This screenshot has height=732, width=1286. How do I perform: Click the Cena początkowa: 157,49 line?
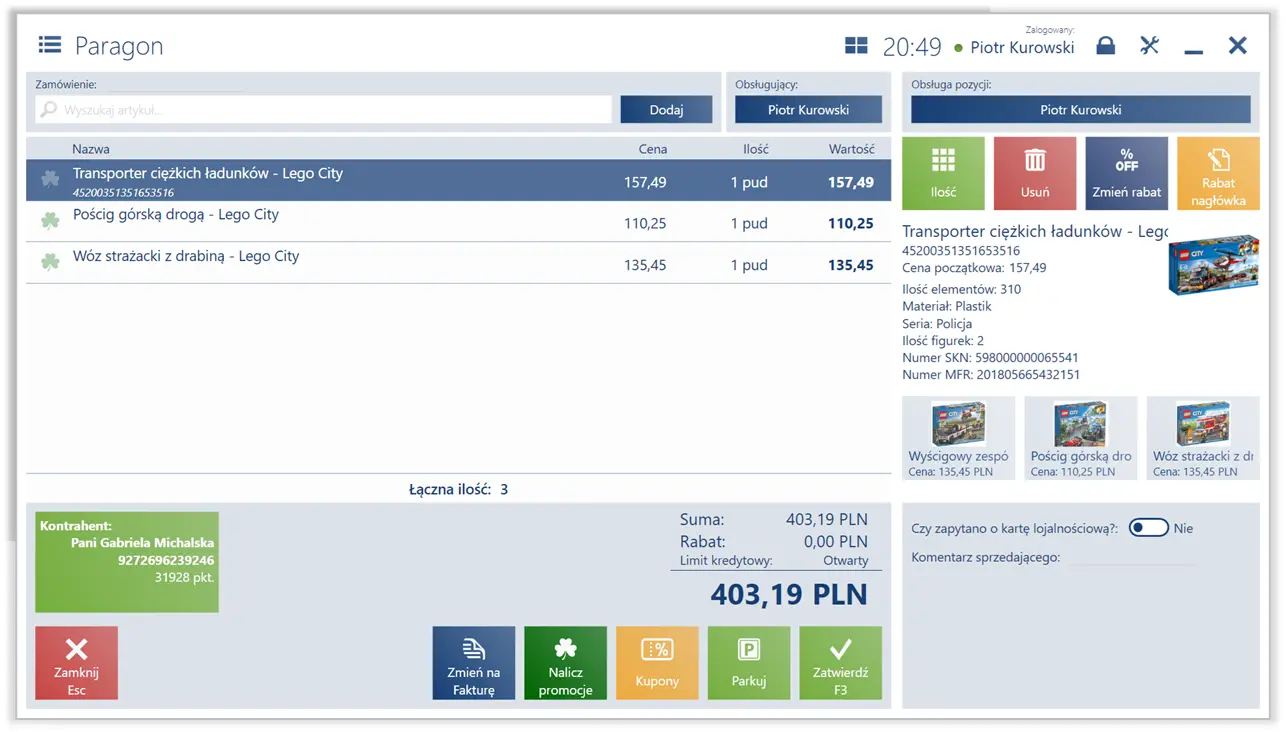[974, 268]
